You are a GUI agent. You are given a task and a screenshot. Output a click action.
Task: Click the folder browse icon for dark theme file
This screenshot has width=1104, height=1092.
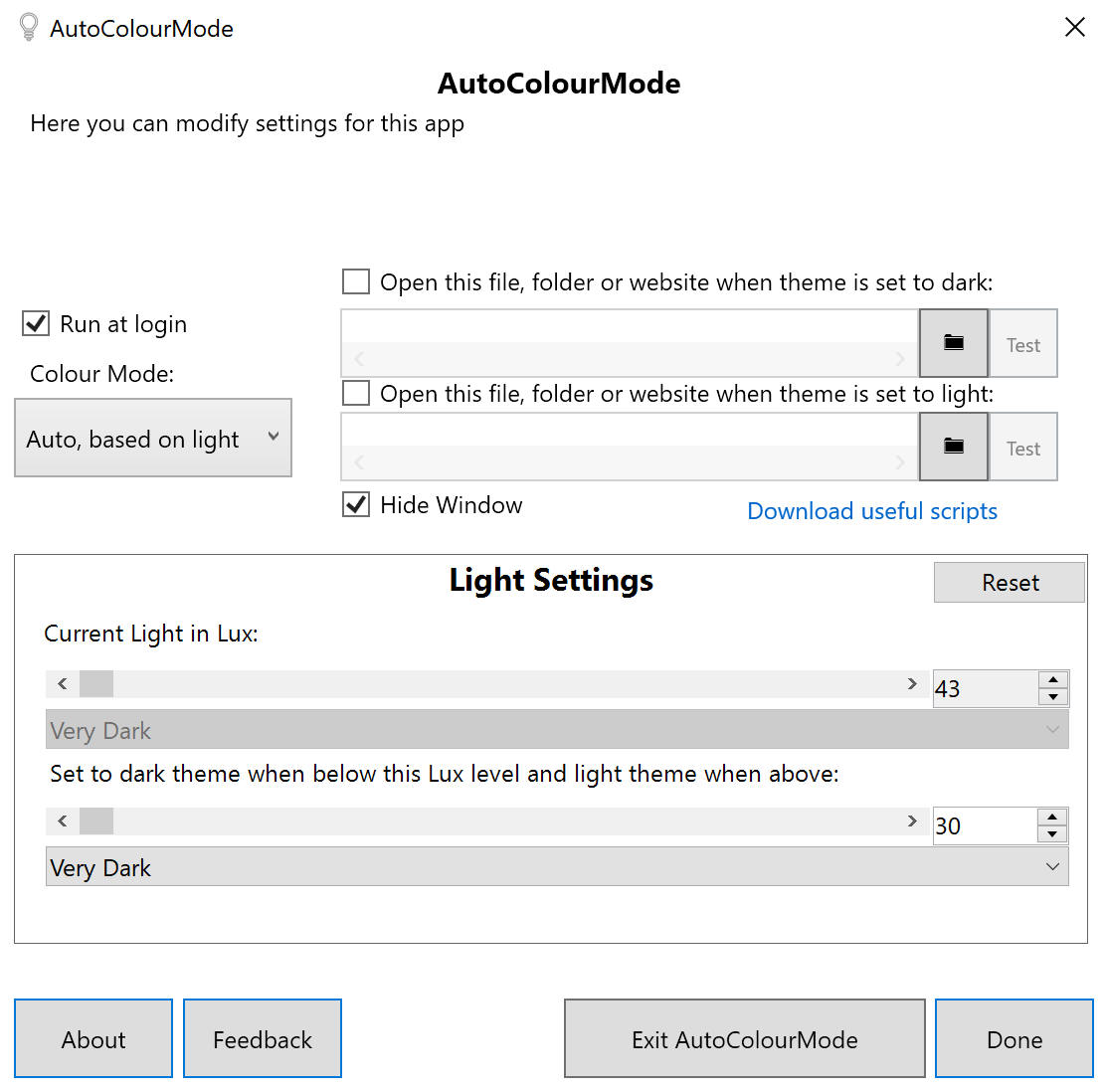[x=953, y=343]
